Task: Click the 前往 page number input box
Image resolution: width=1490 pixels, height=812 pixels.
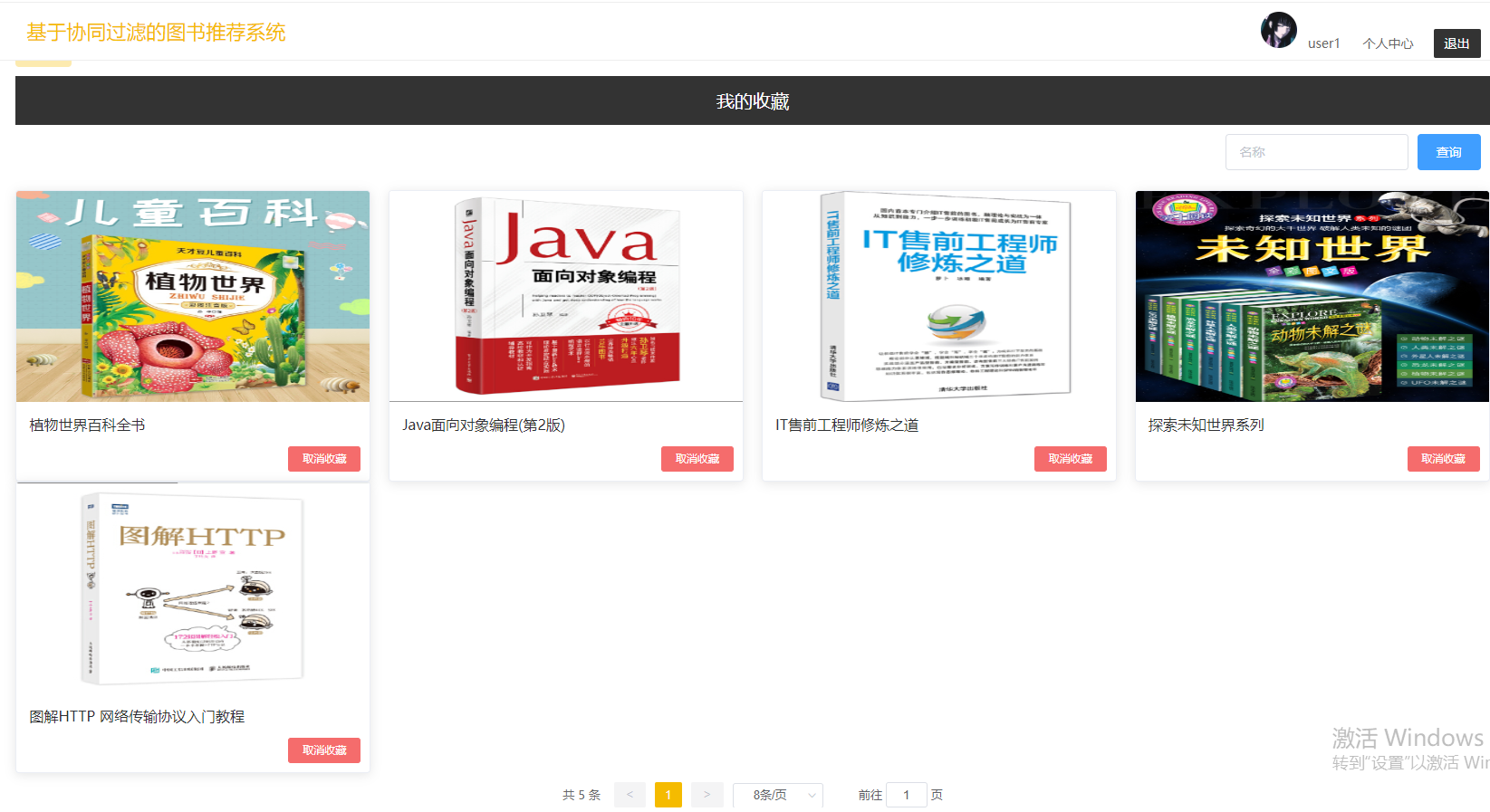Action: click(x=906, y=795)
